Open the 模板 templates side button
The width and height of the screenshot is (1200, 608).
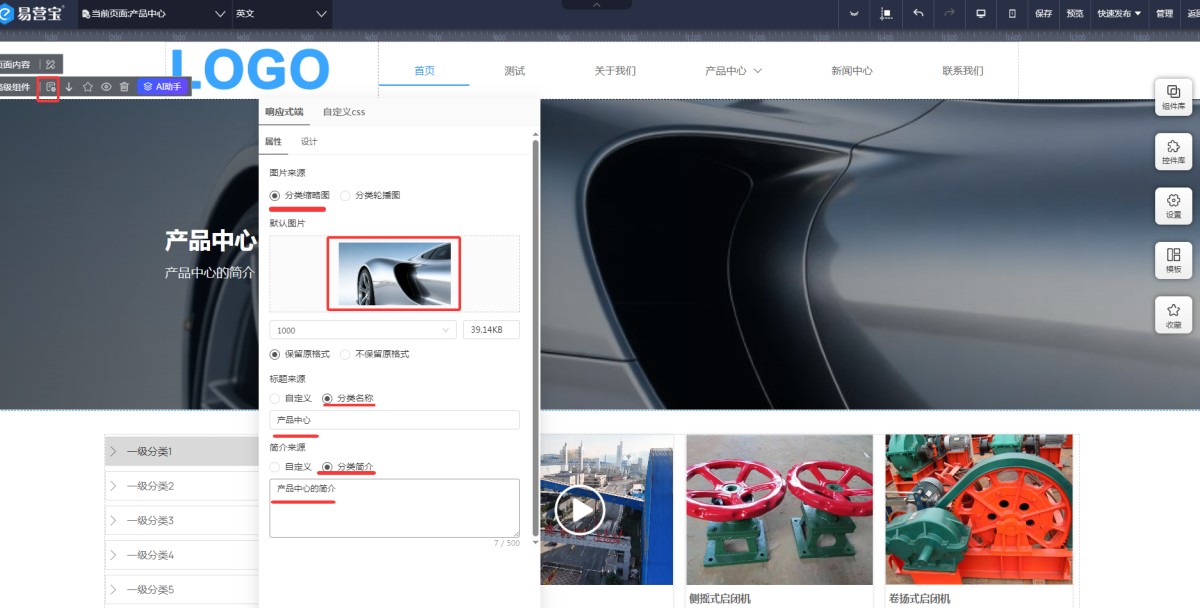tap(1173, 260)
